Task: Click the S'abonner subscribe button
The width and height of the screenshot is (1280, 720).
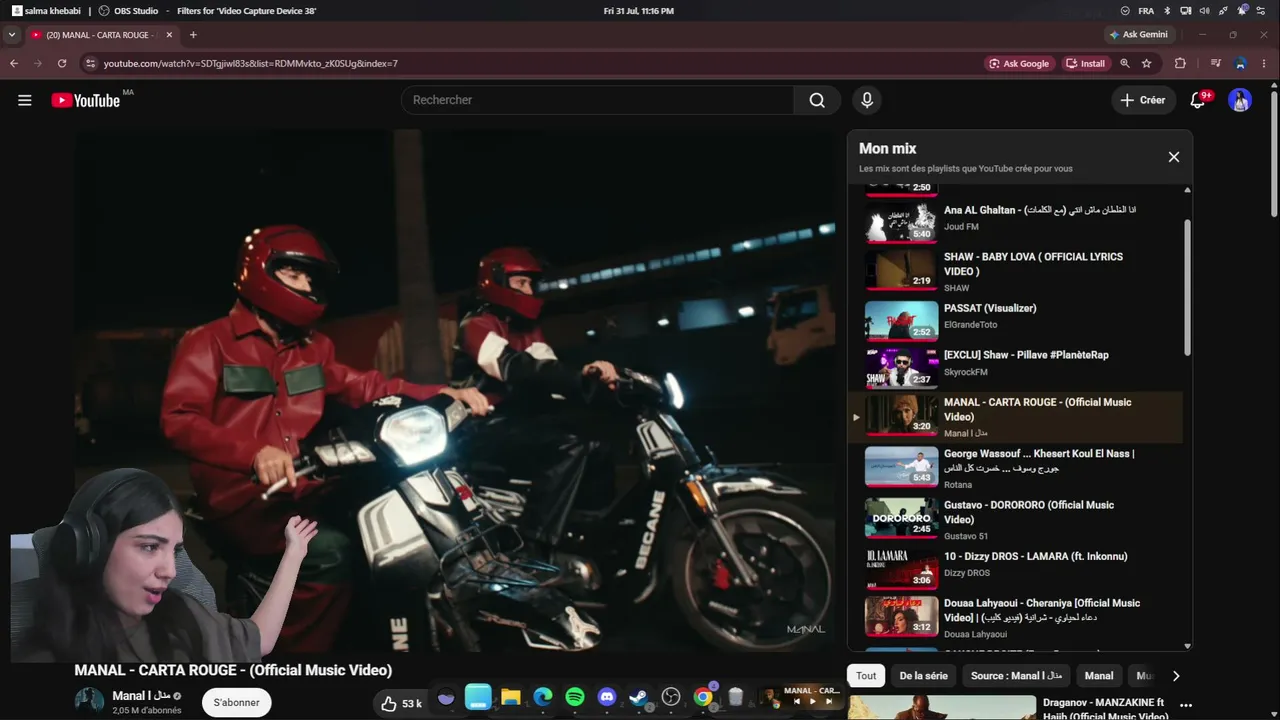Action: [237, 702]
